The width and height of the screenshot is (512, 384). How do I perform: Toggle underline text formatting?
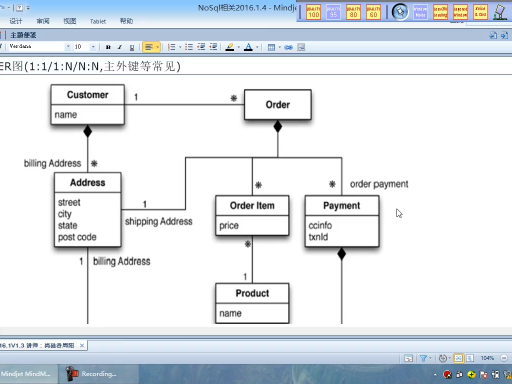pos(132,47)
